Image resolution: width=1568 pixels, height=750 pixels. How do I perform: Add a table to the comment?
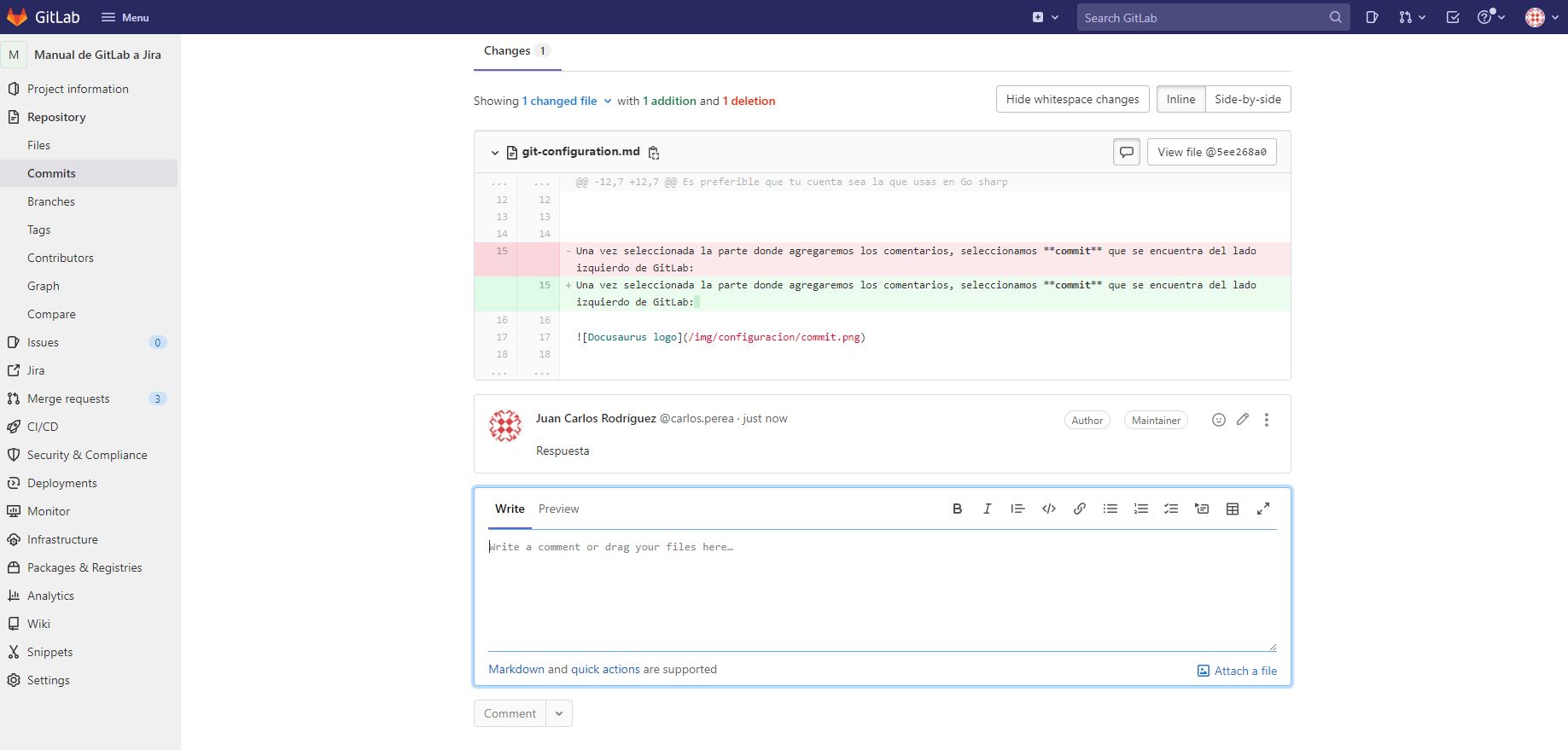pos(1233,509)
